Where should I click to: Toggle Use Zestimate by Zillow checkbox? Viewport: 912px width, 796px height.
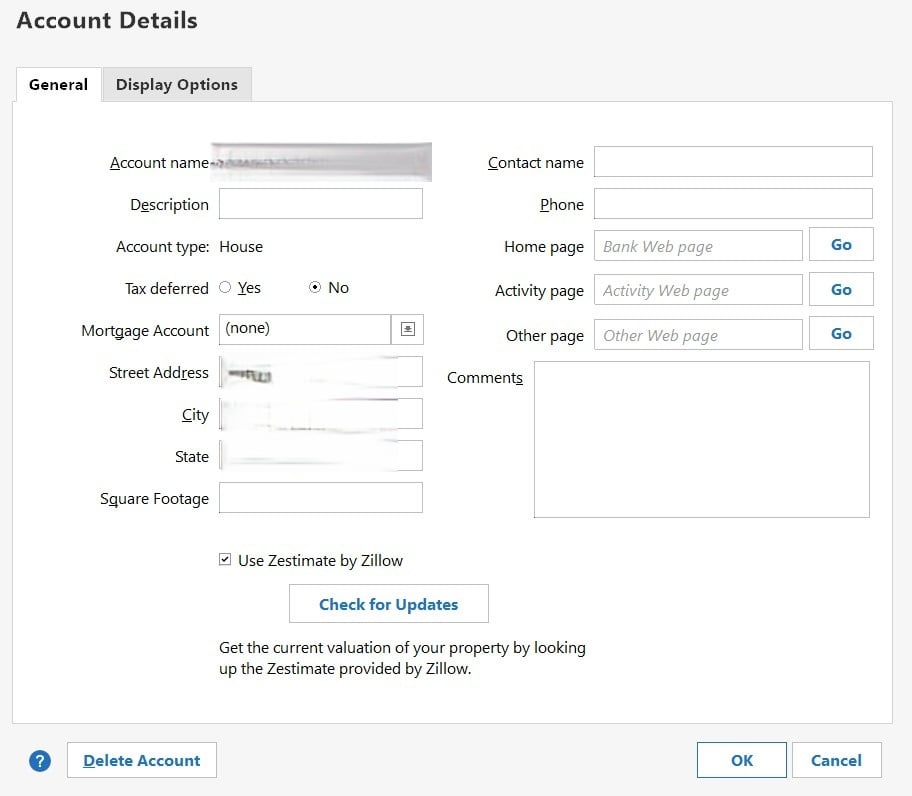tap(225, 560)
